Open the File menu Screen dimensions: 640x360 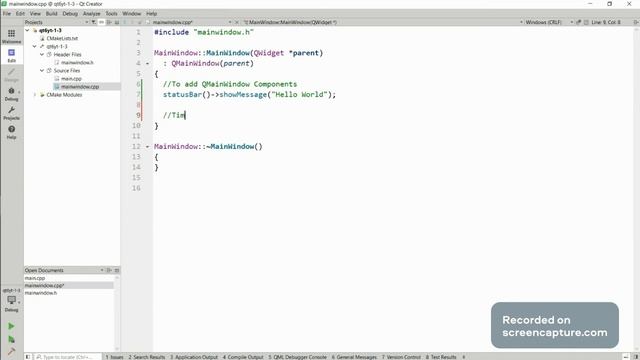7,13
